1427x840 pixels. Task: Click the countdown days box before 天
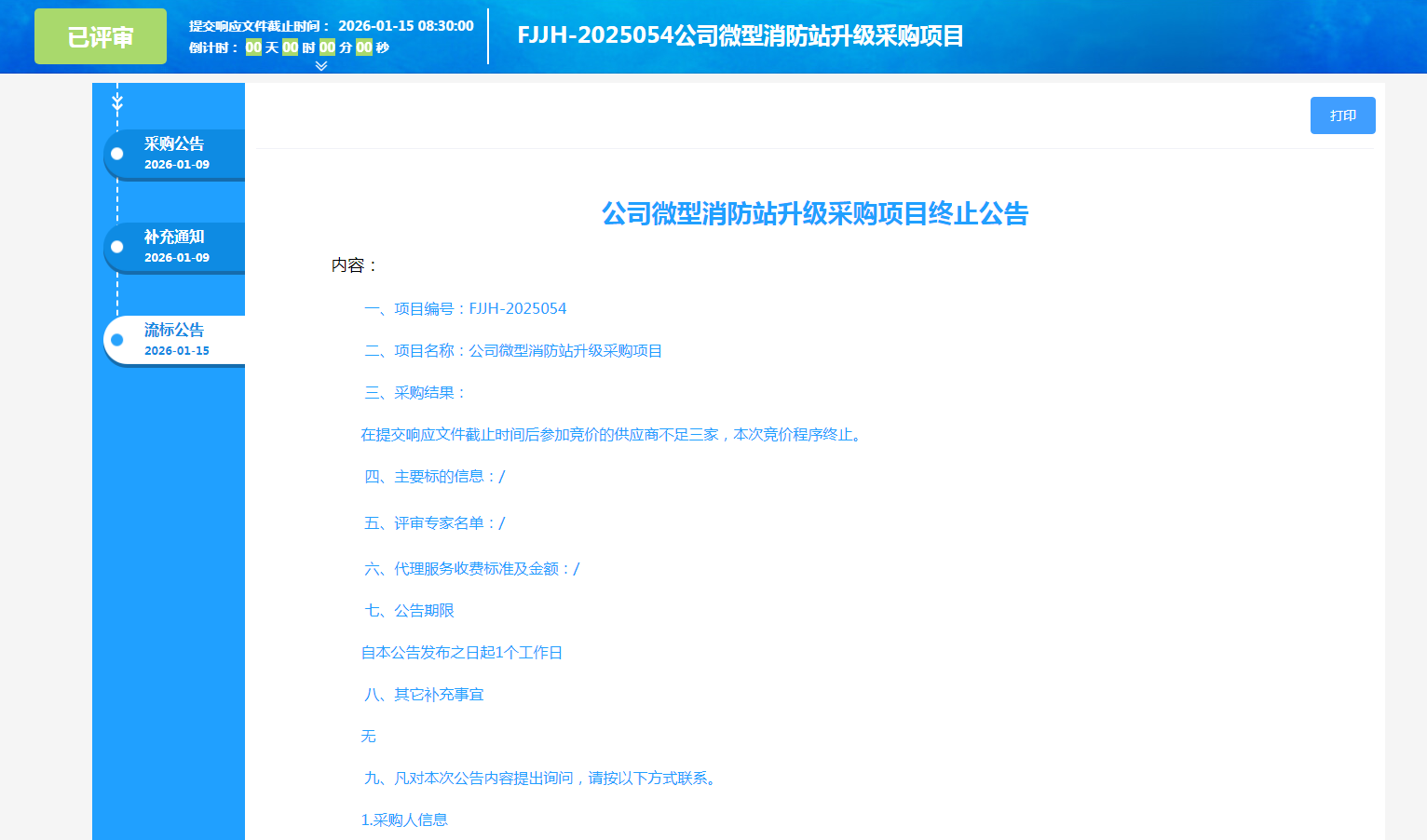[x=253, y=47]
